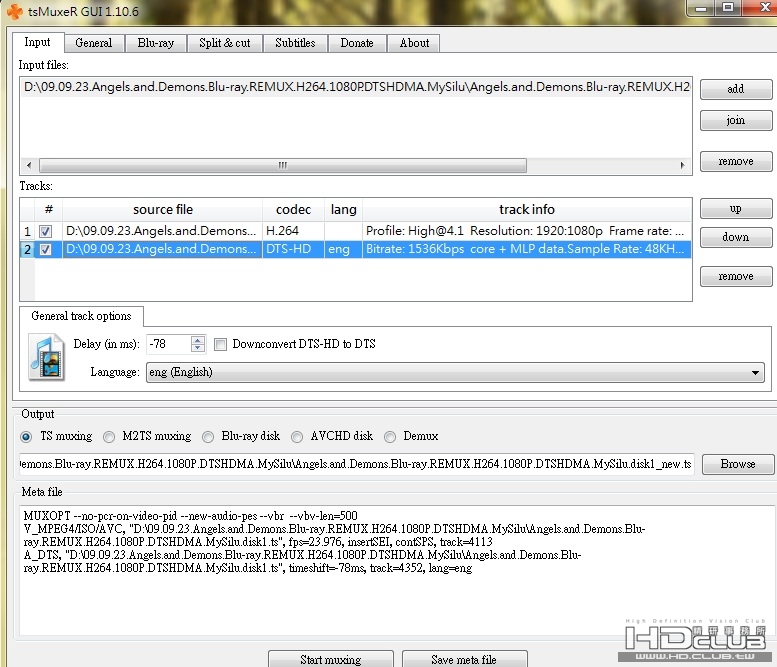
Task: Click the 'track info' column header
Action: (x=527, y=210)
